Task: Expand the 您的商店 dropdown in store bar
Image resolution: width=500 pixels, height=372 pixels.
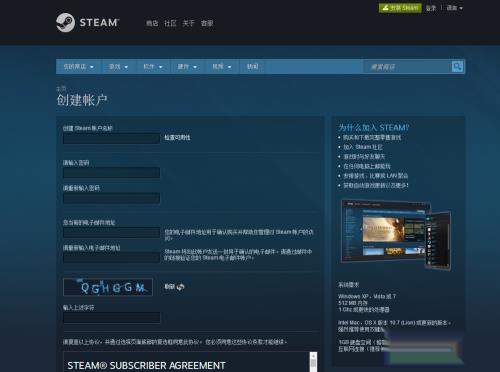Action: pos(79,67)
